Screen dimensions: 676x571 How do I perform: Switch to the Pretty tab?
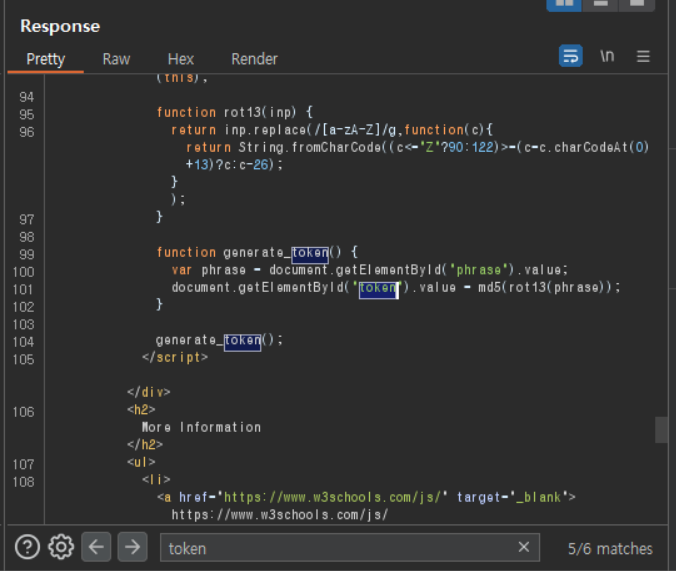coord(46,59)
